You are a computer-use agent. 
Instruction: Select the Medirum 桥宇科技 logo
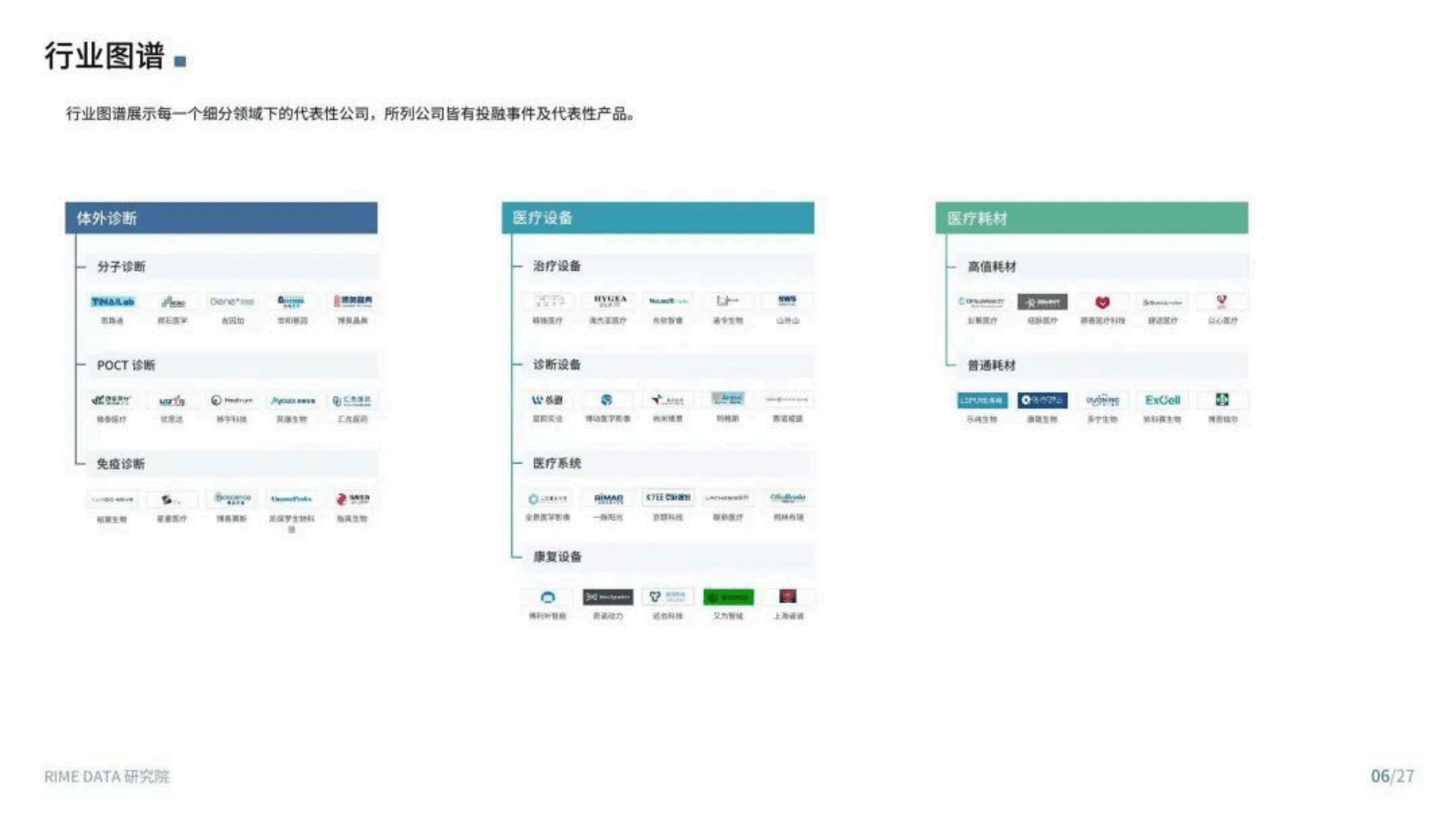232,400
